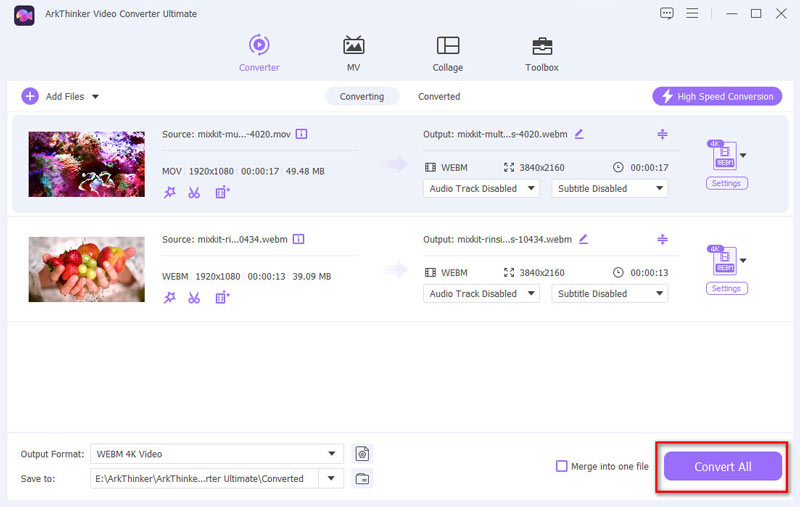Image resolution: width=800 pixels, height=507 pixels.
Task: Click the Convert All button
Action: [722, 466]
